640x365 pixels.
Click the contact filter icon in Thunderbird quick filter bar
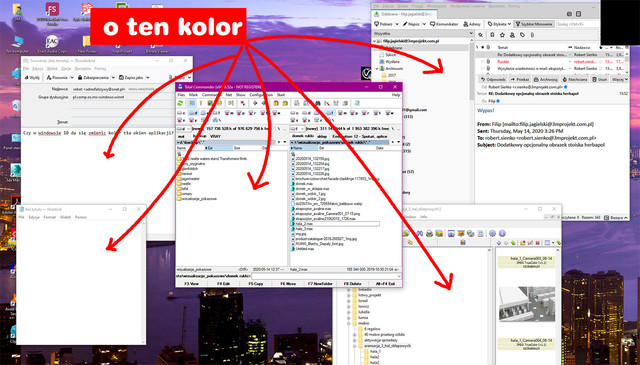(512, 35)
